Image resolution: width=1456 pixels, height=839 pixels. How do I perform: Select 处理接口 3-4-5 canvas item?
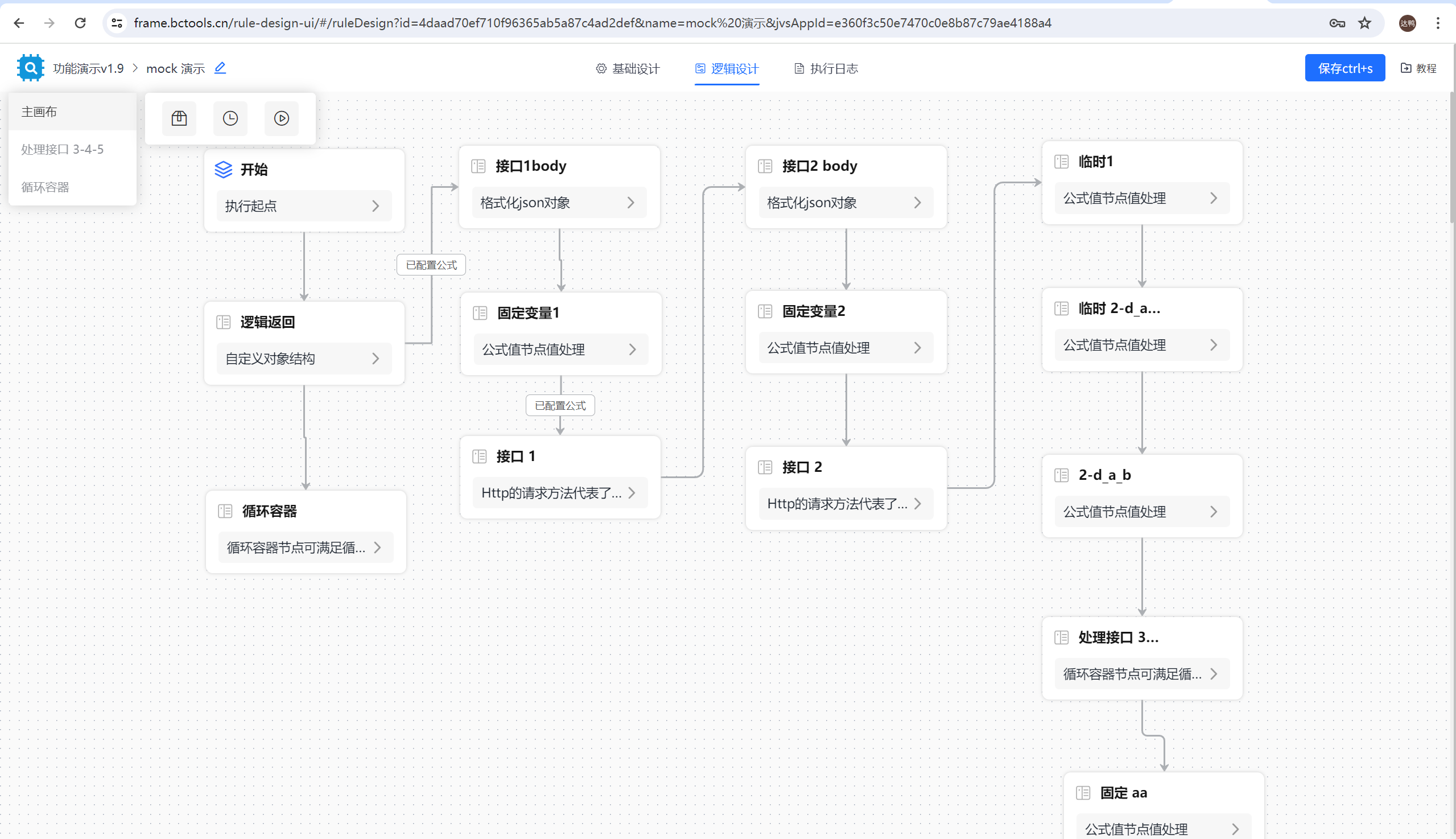[x=62, y=149]
